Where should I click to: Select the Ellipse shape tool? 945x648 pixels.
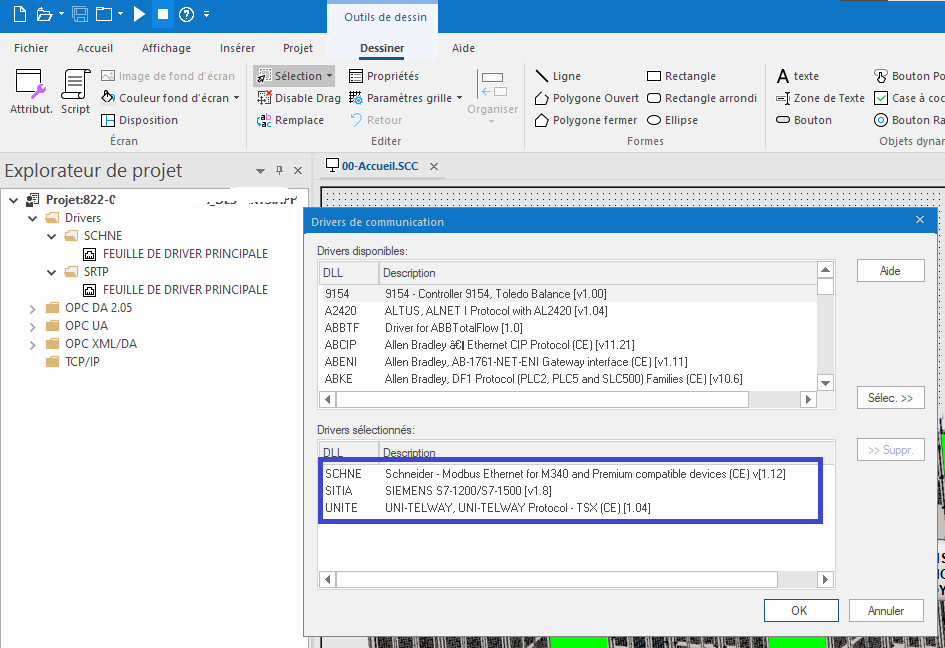(672, 120)
